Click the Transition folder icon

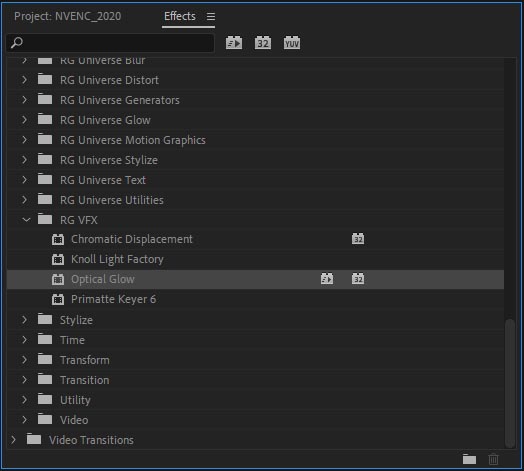coord(45,379)
